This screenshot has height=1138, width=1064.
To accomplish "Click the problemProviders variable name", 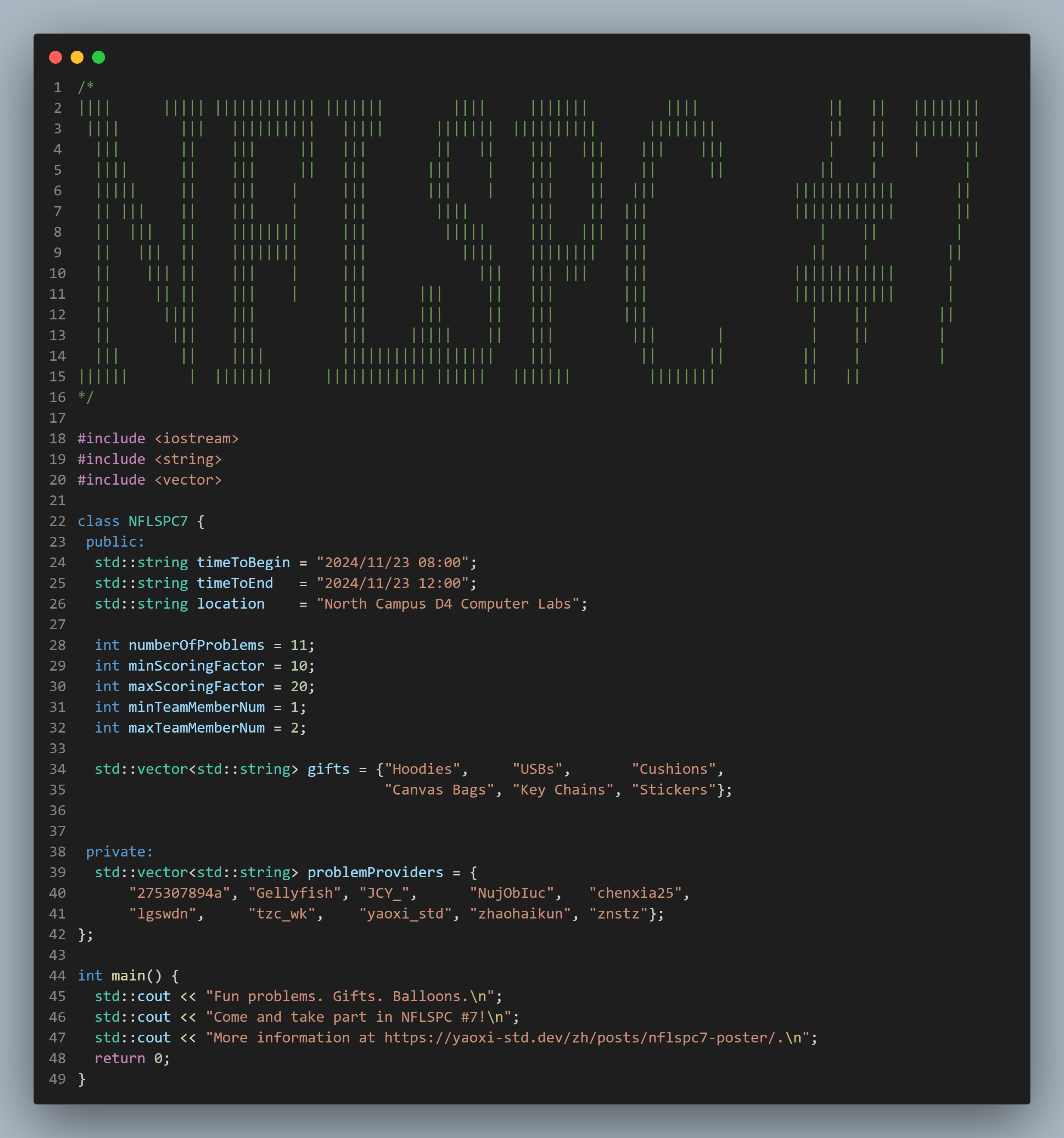I will coord(375,872).
